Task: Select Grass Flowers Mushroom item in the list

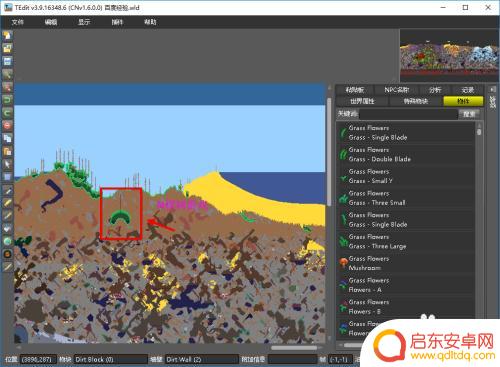Action: [x=406, y=263]
